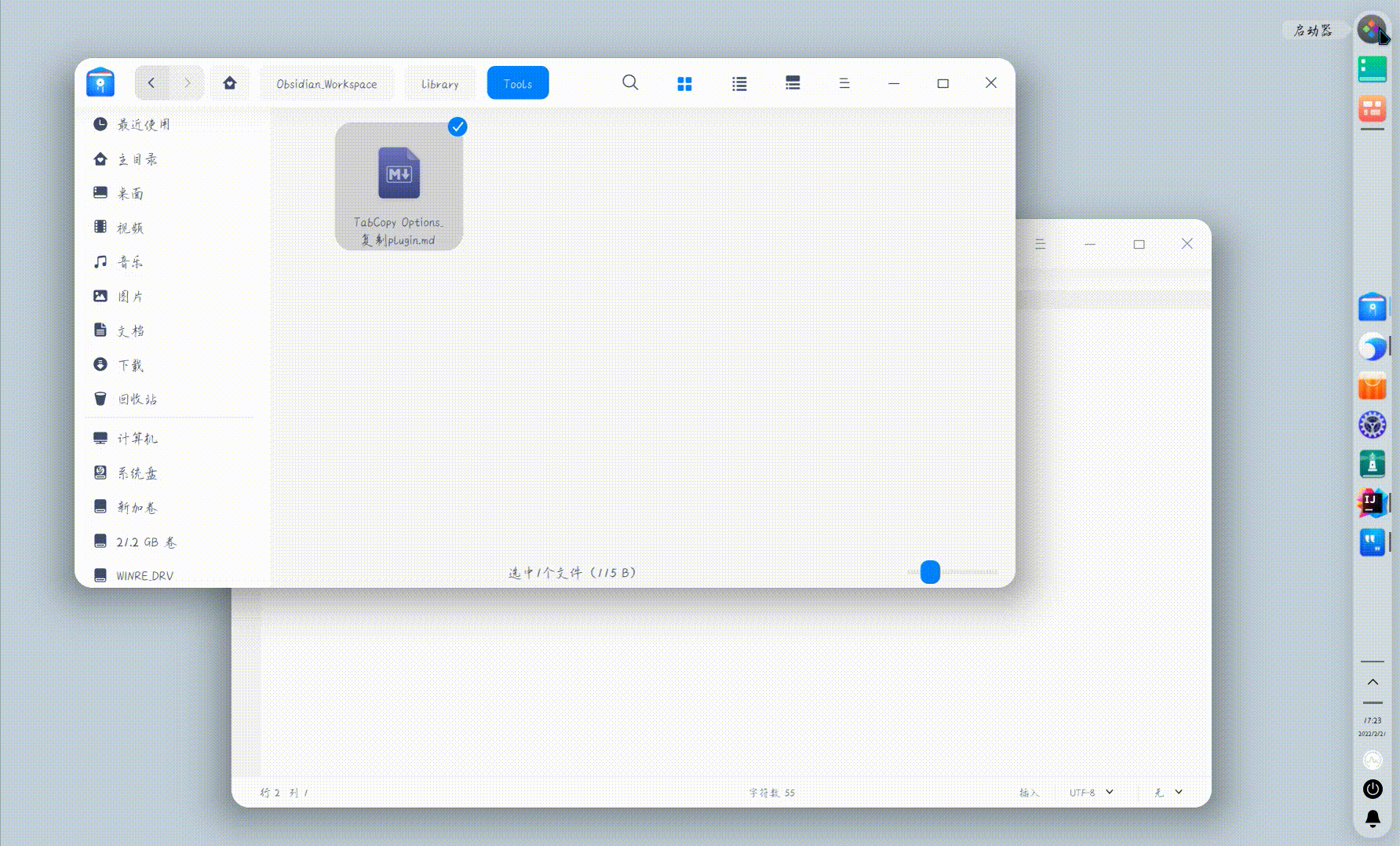Go forward in file manager history

(x=187, y=83)
